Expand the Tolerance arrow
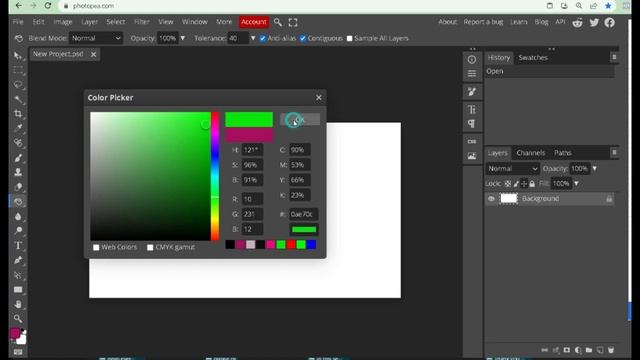The height and width of the screenshot is (360, 640). (253, 38)
